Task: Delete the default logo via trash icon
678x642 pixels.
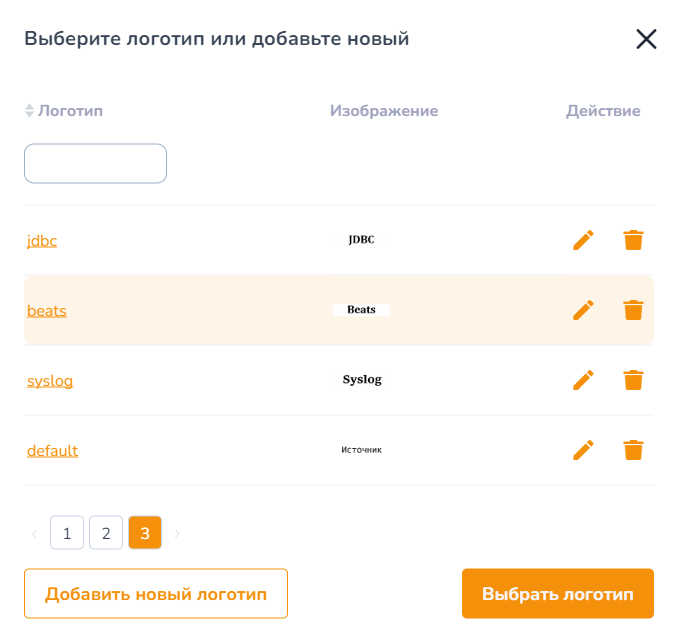Action: (633, 450)
